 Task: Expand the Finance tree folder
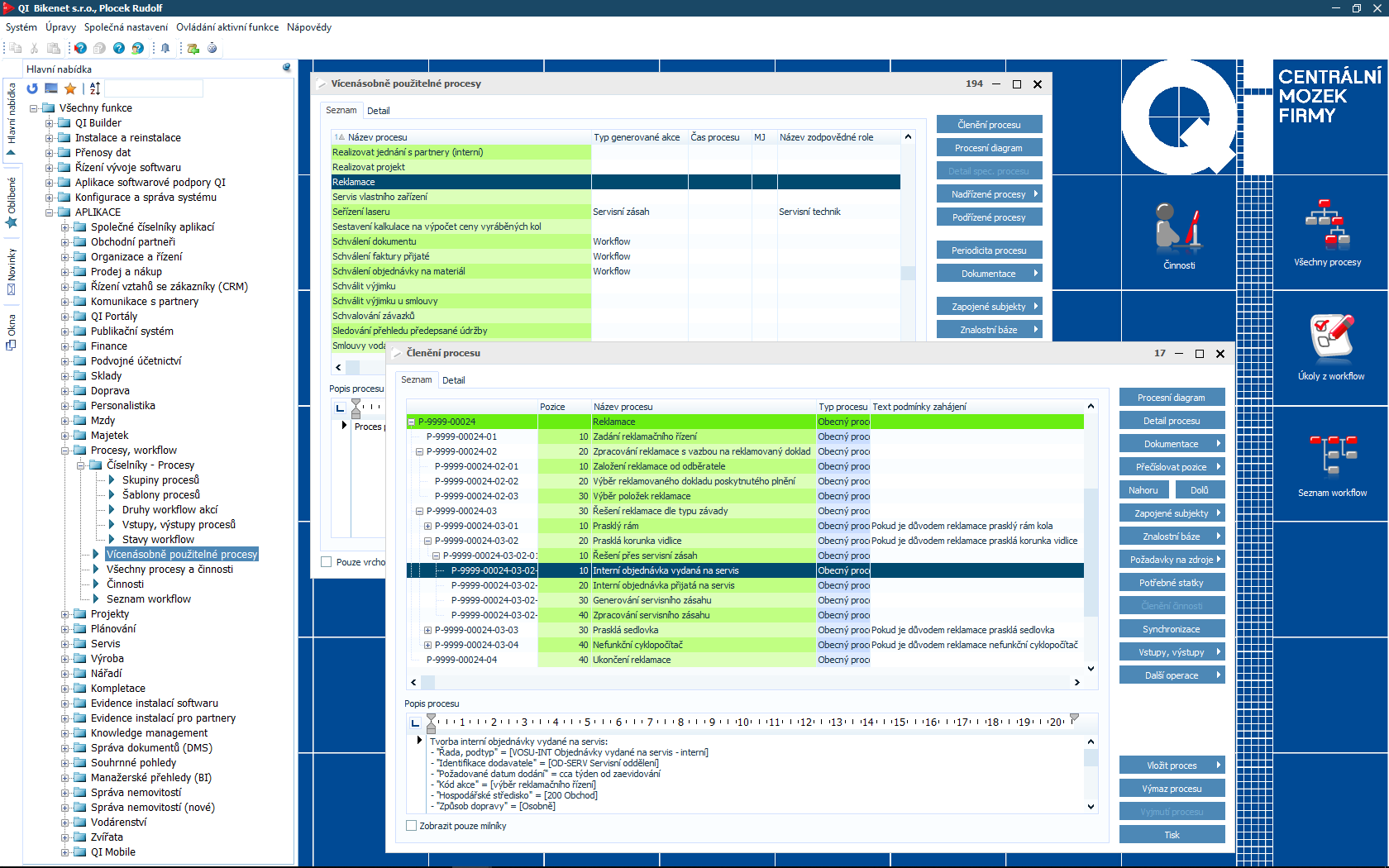click(x=65, y=346)
